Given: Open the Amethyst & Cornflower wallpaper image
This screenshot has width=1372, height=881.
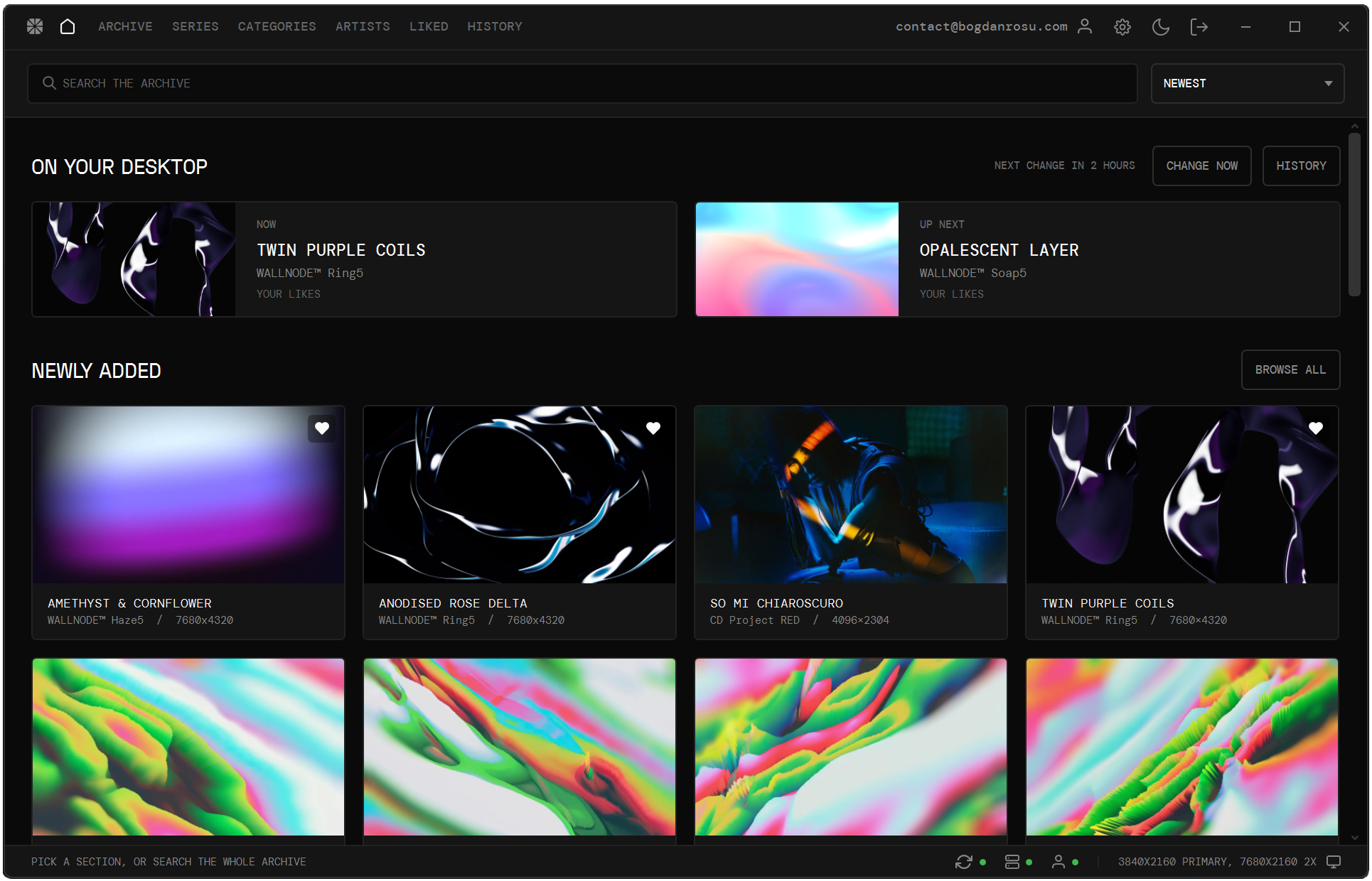Looking at the screenshot, I should coord(188,494).
